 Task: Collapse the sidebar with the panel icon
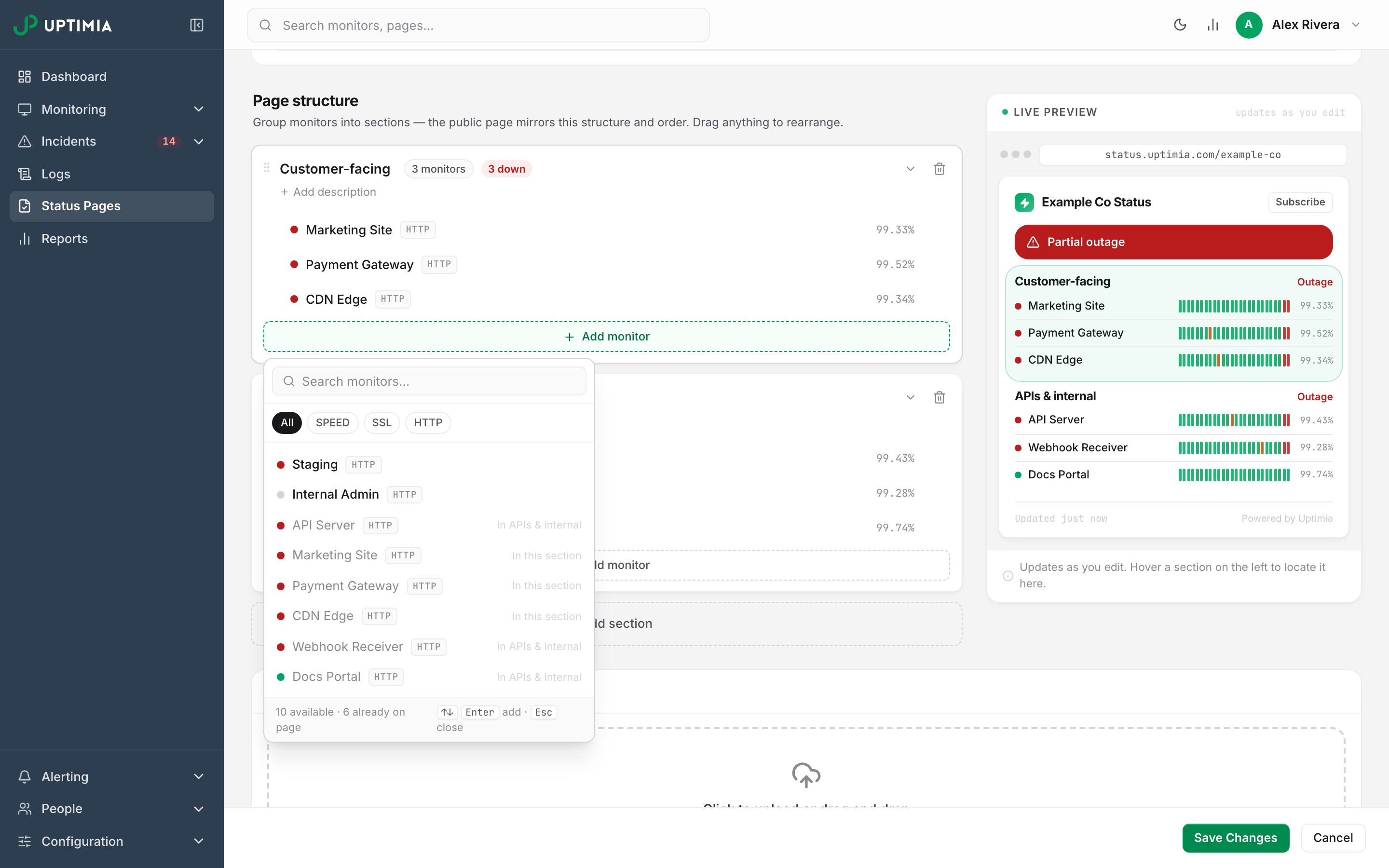[196, 25]
